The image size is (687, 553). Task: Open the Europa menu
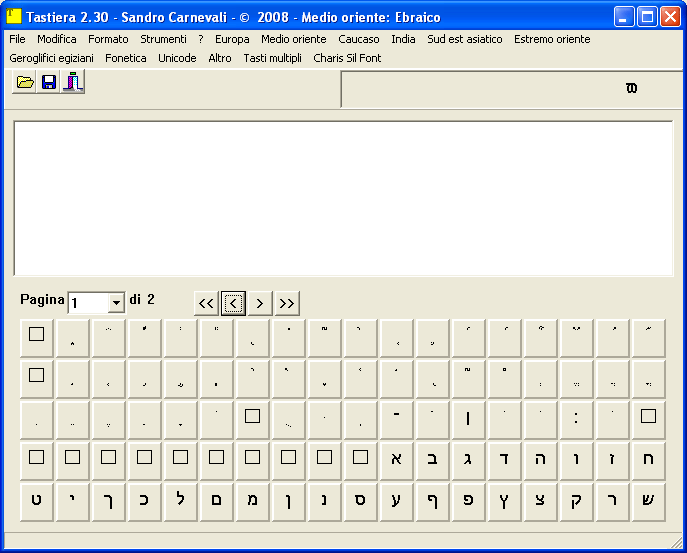click(232, 39)
